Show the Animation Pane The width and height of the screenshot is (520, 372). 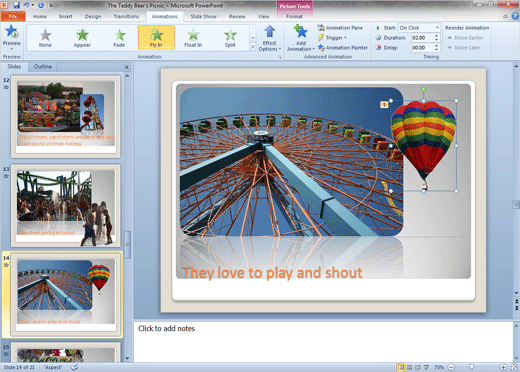[x=340, y=28]
